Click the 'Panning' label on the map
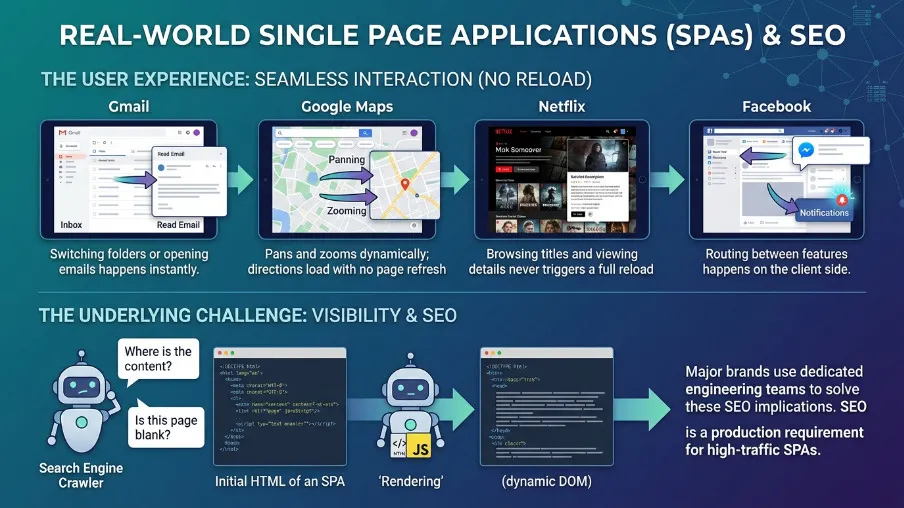 click(x=346, y=160)
